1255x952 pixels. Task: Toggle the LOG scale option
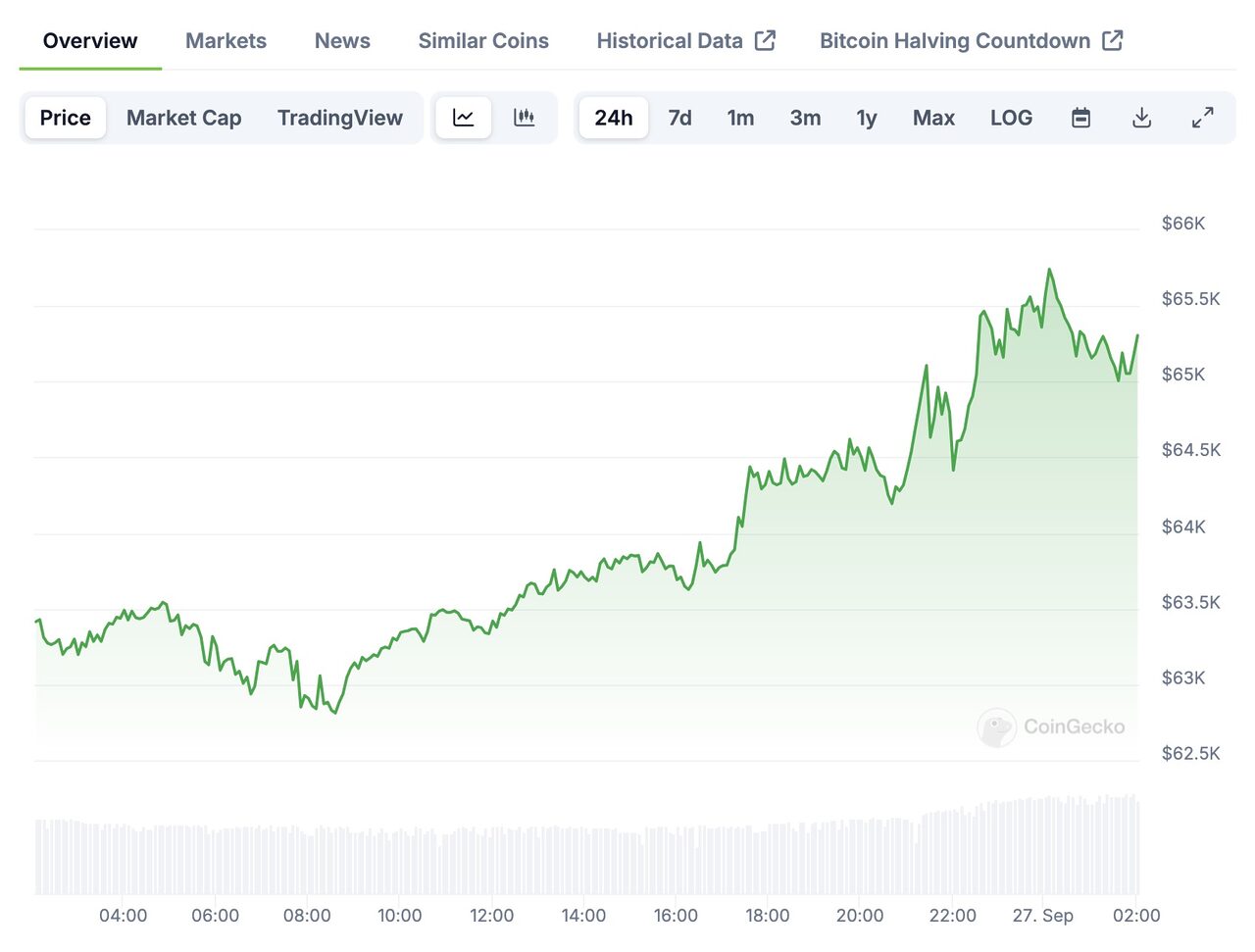pos(1011,118)
